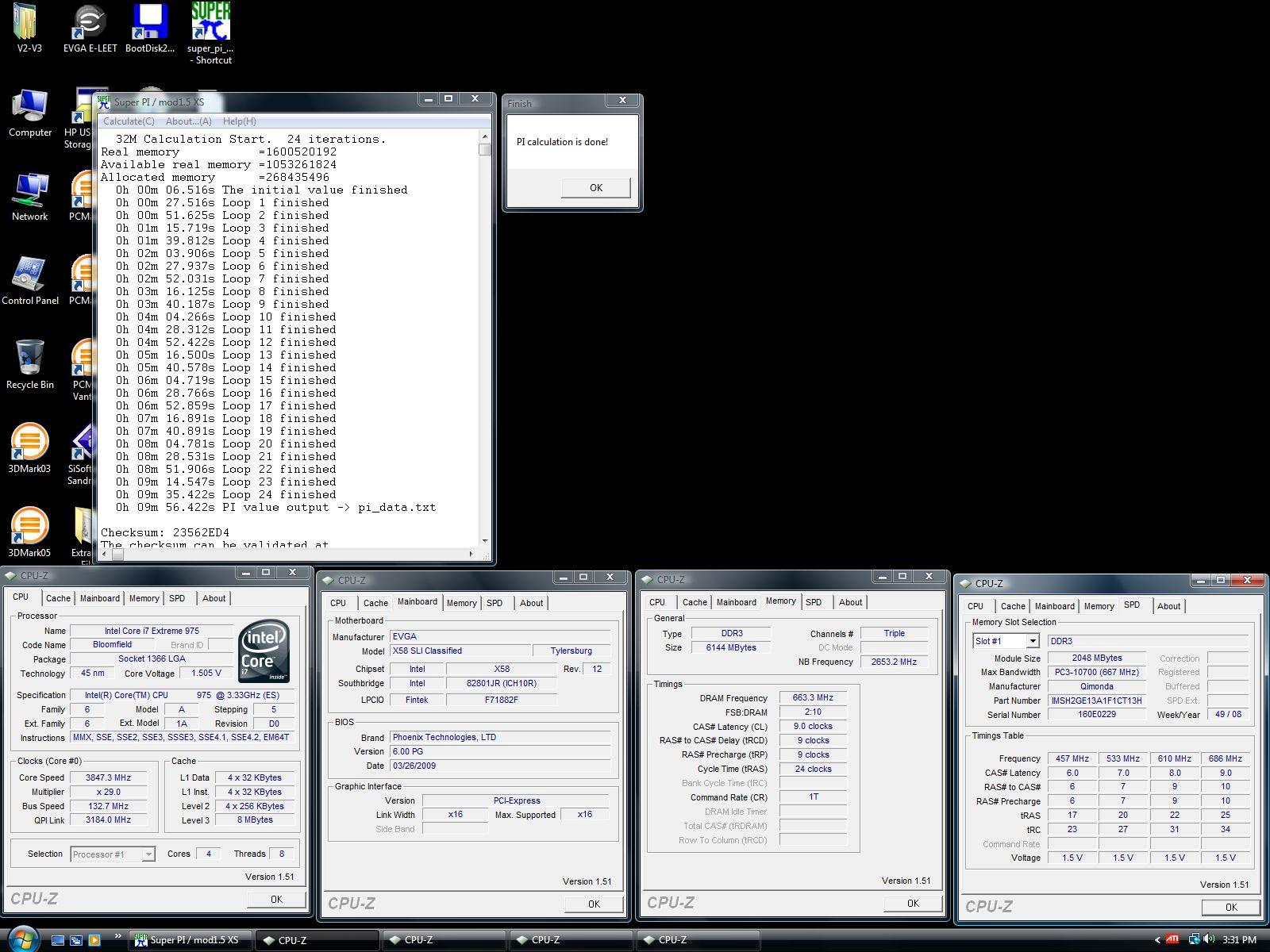The image size is (1270, 952).
Task: Open the Calculate(C) menu in Super PI
Action: click(129, 121)
